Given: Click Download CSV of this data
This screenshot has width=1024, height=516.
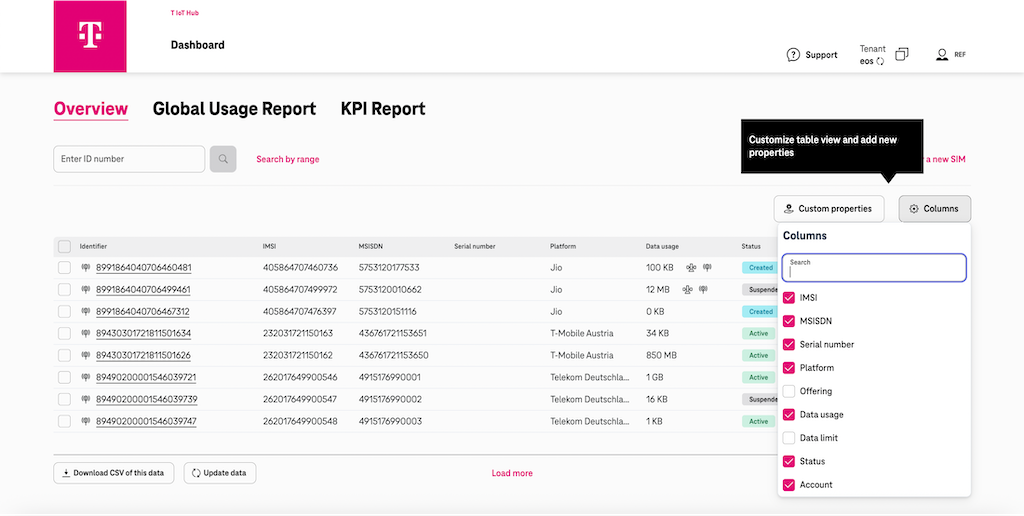Looking at the screenshot, I should click(x=114, y=473).
